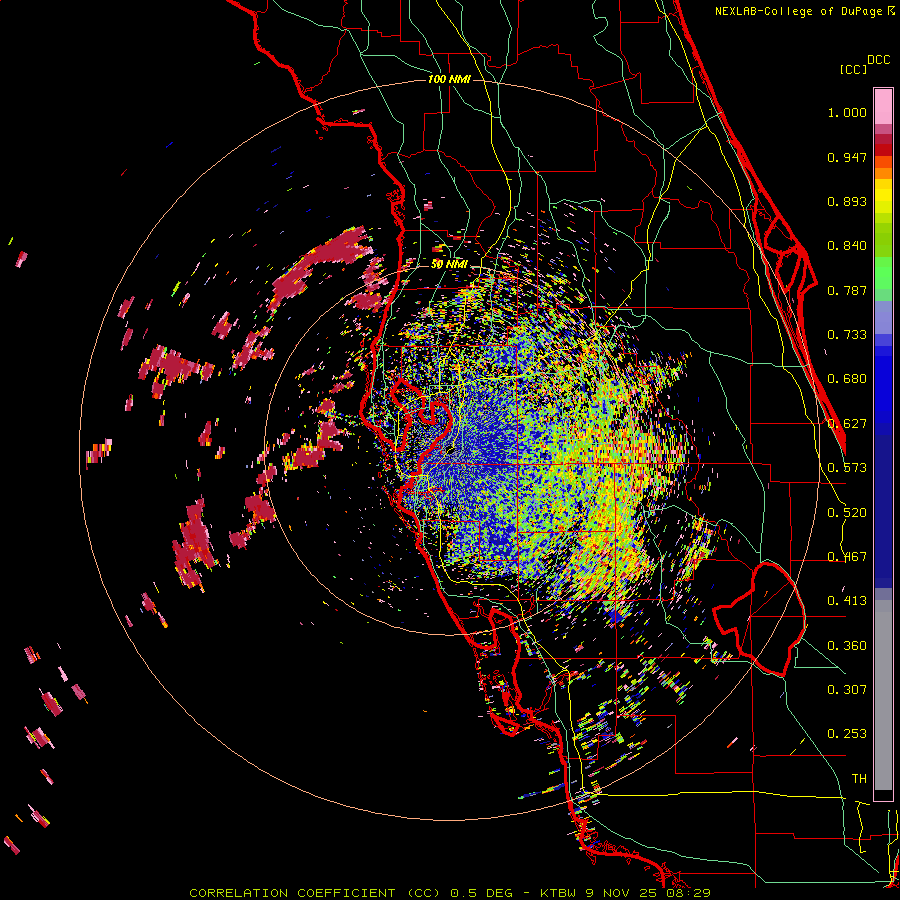The height and width of the screenshot is (900, 900).
Task: Select the 0.413 value on the scale
Action: (847, 601)
